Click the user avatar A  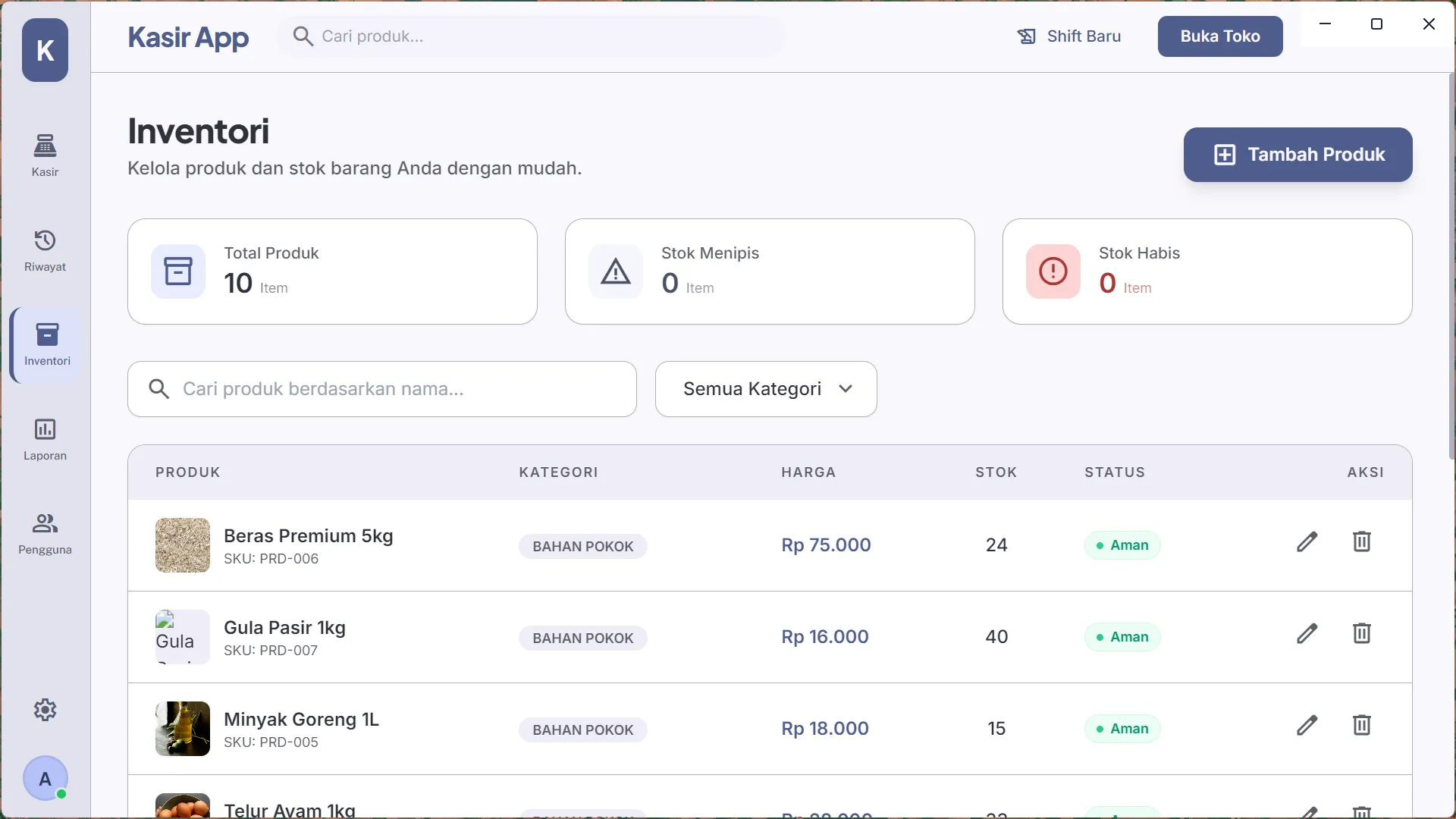point(45,778)
